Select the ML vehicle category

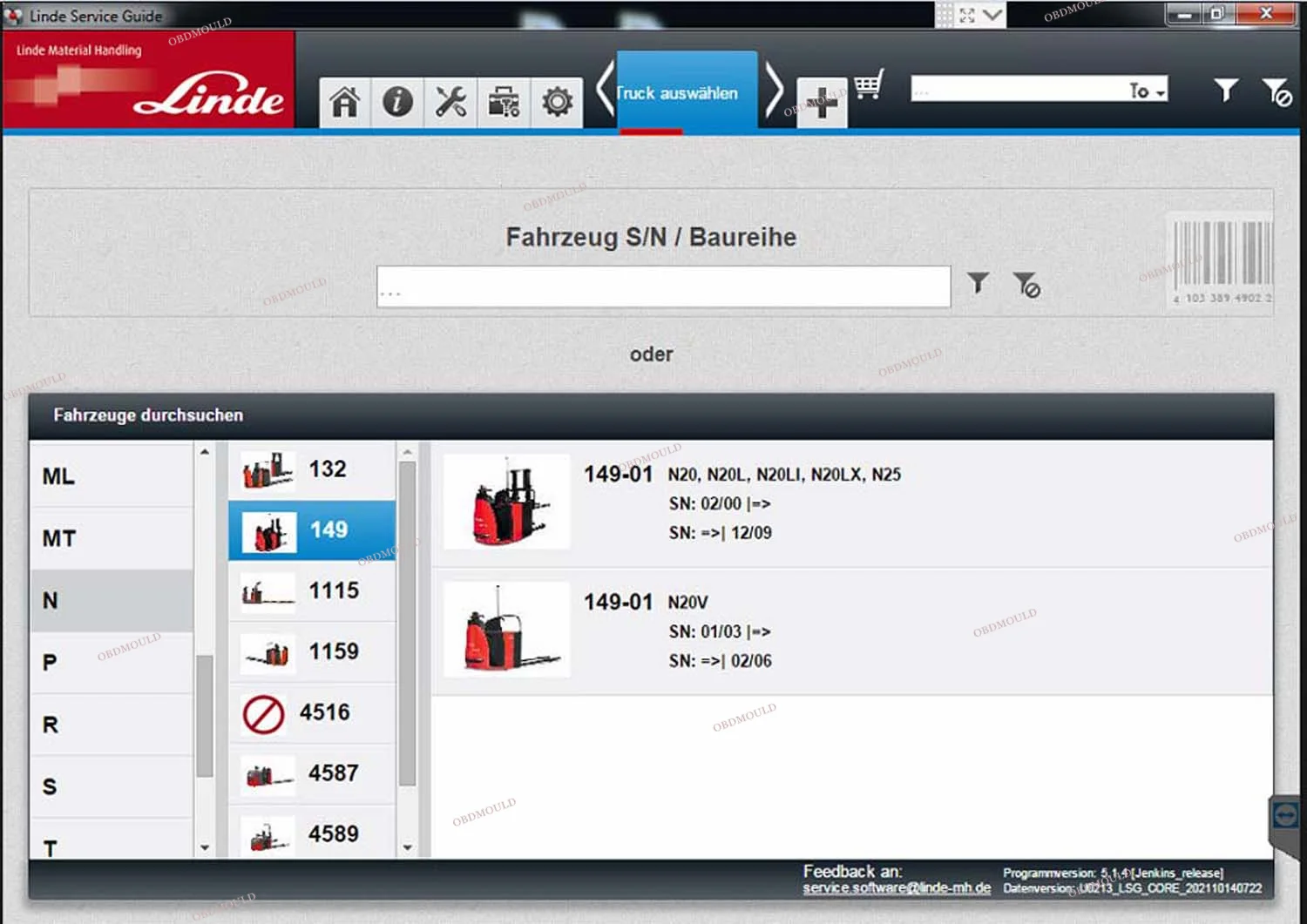112,475
